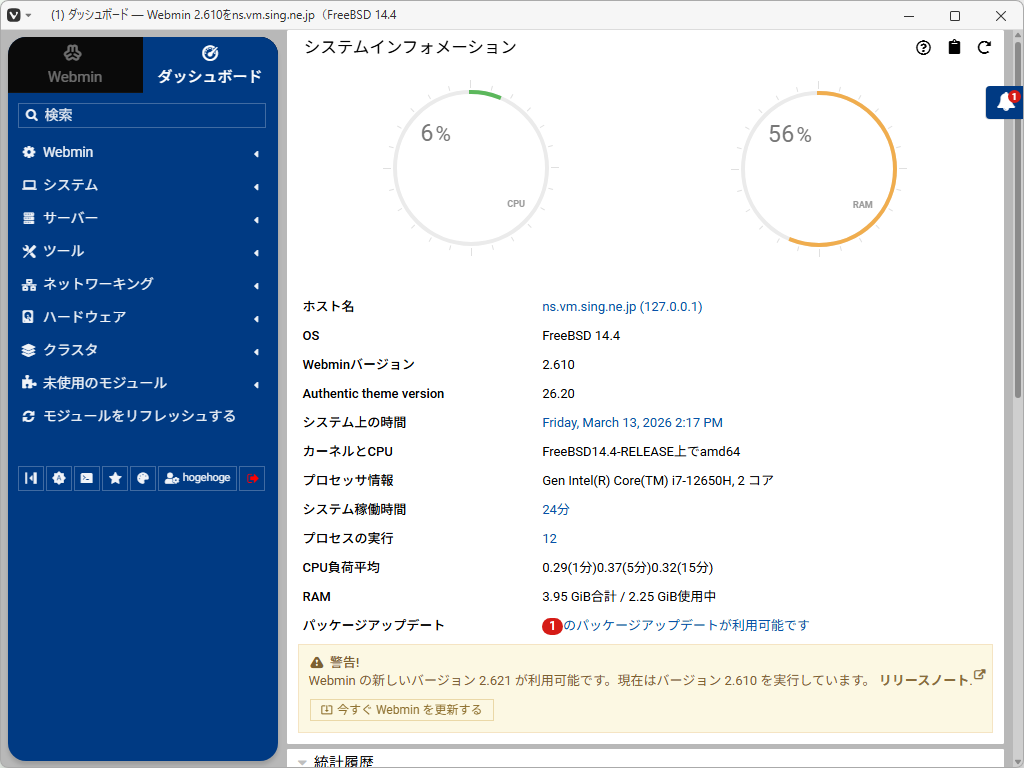Reload system information with refresh icon

coord(984,47)
